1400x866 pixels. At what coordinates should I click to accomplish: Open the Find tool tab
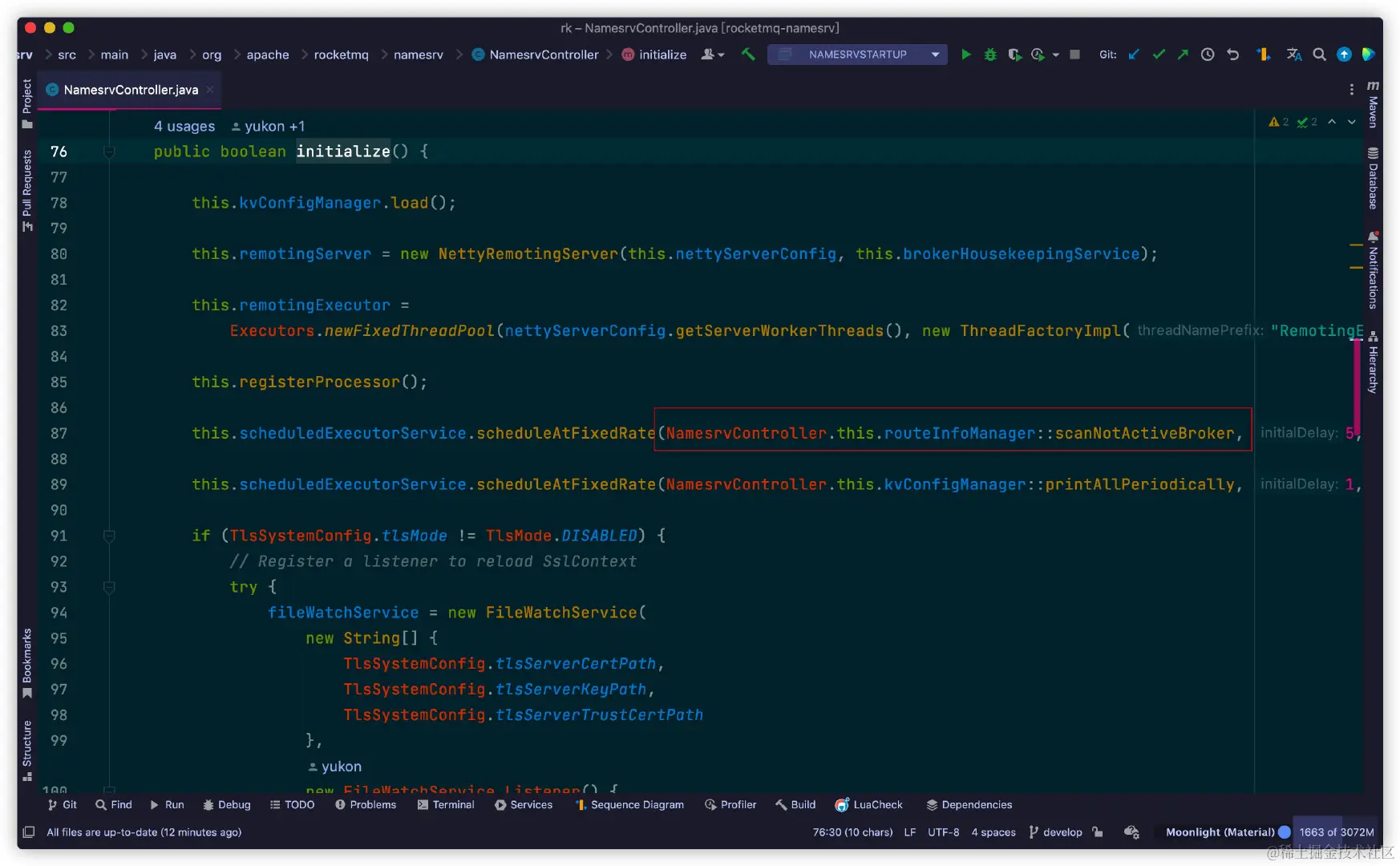tap(113, 804)
